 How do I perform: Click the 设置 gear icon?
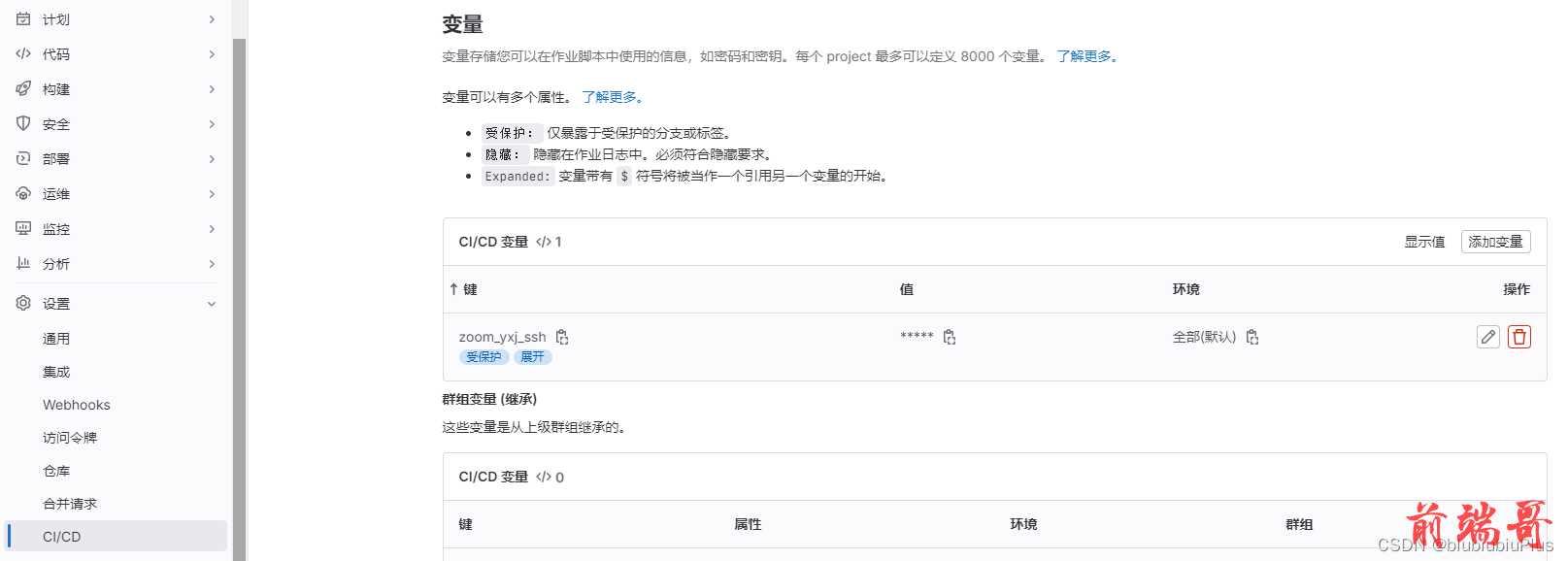[23, 303]
